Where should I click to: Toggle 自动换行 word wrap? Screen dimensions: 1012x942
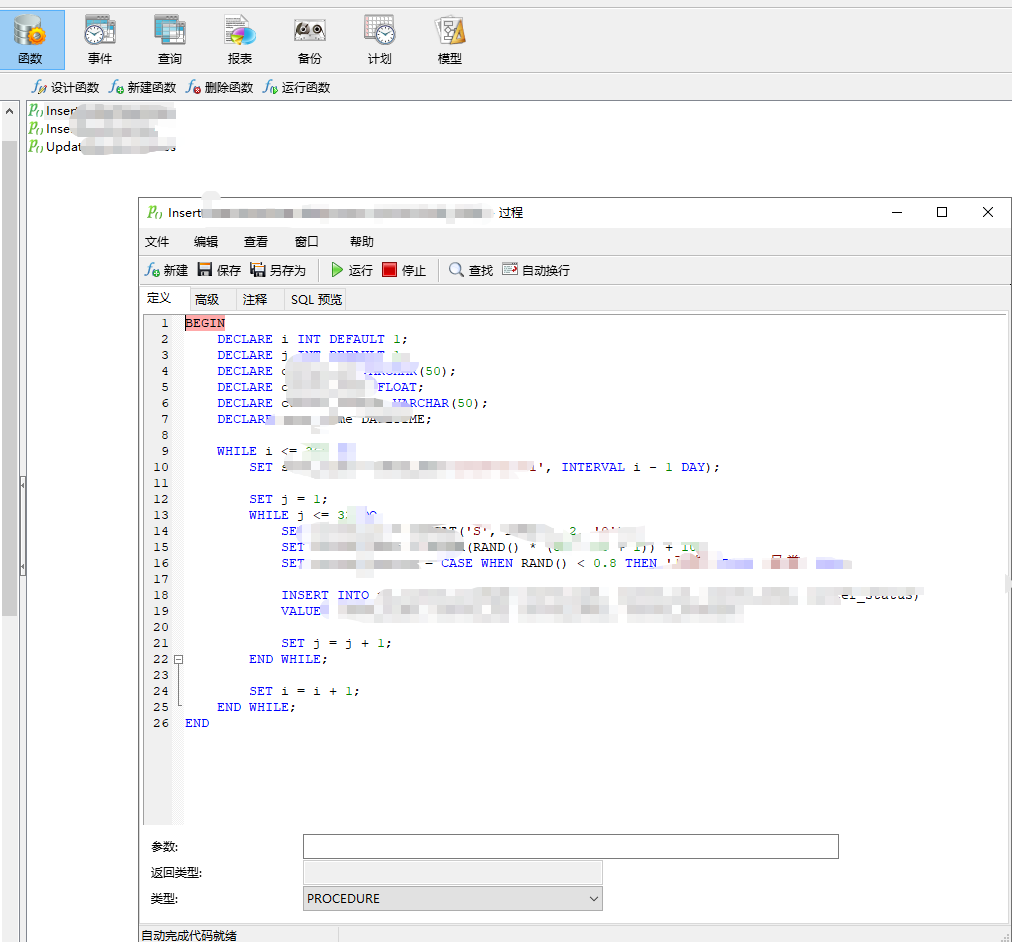point(536,270)
